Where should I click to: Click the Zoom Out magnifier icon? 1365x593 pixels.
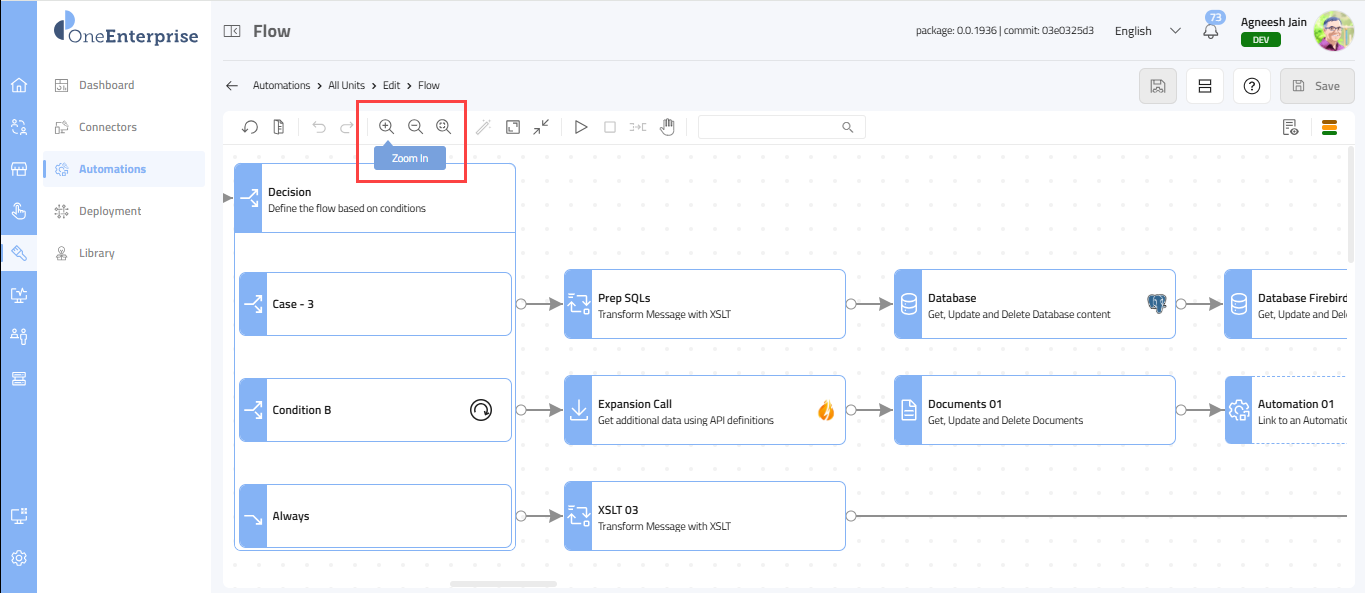click(x=415, y=127)
